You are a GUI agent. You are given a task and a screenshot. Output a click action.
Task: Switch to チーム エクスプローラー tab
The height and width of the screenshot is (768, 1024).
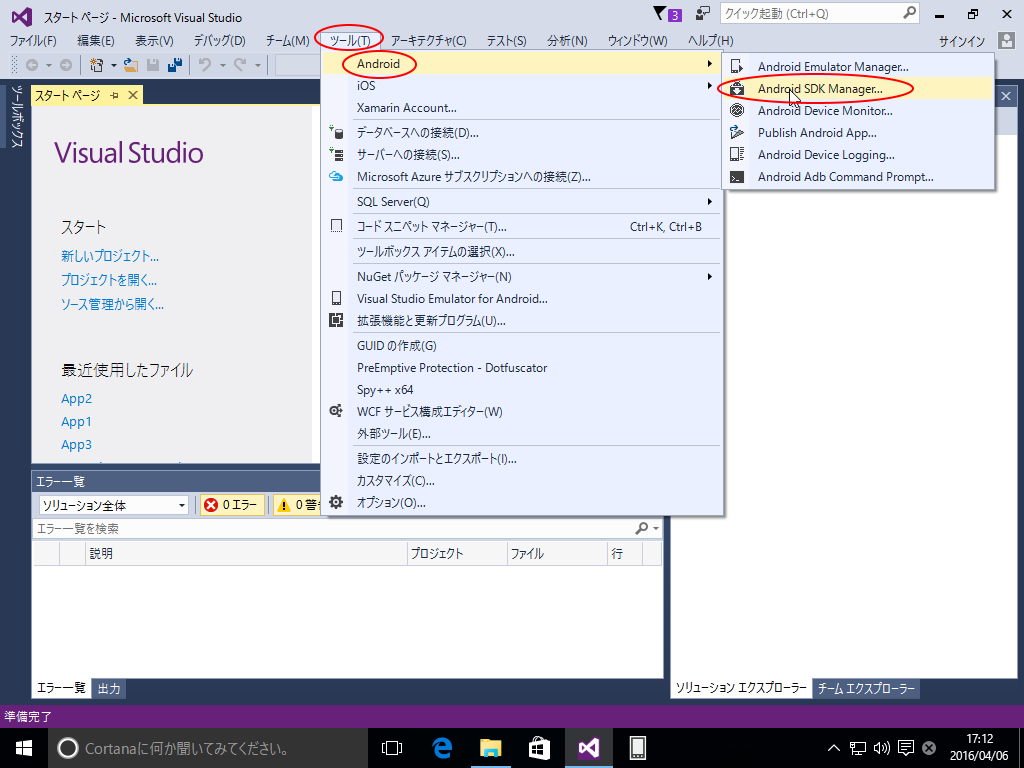pyautogui.click(x=866, y=688)
